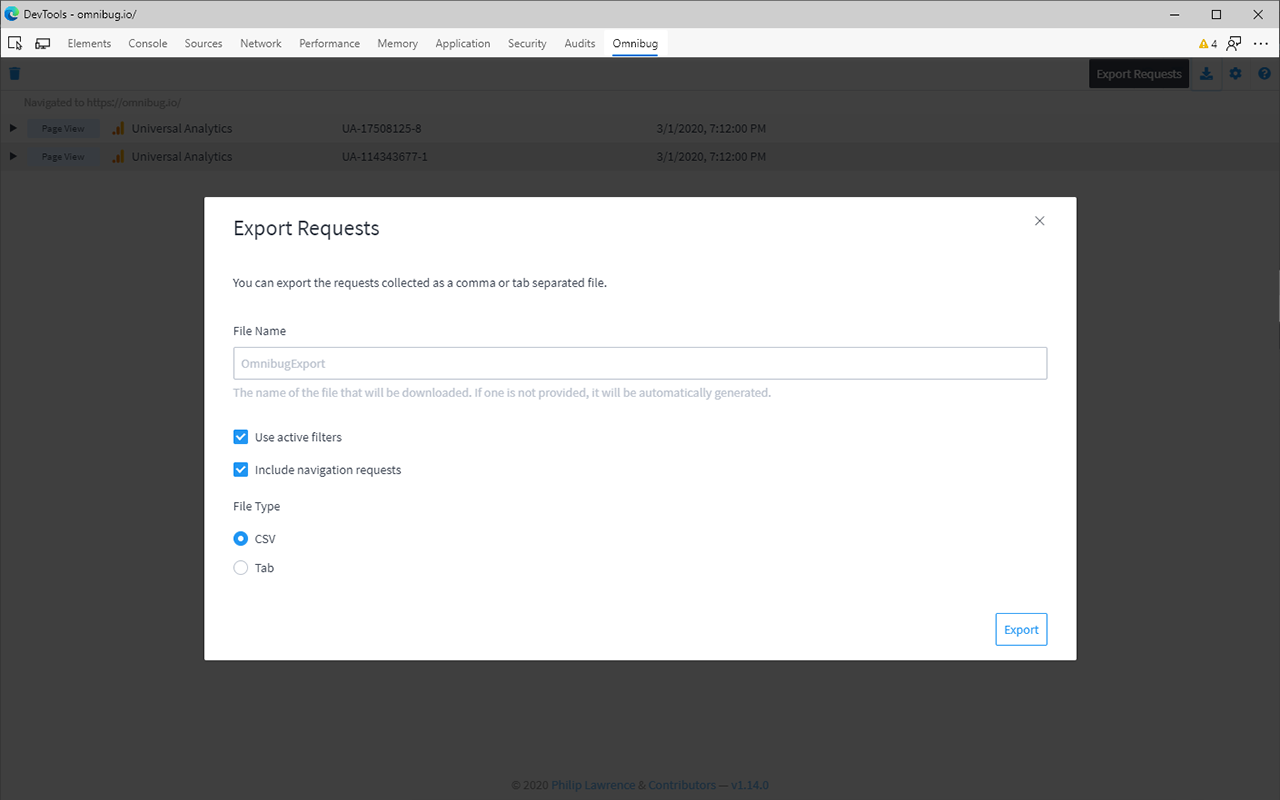1280x800 pixels.
Task: Open the help question mark icon
Action: click(1264, 74)
